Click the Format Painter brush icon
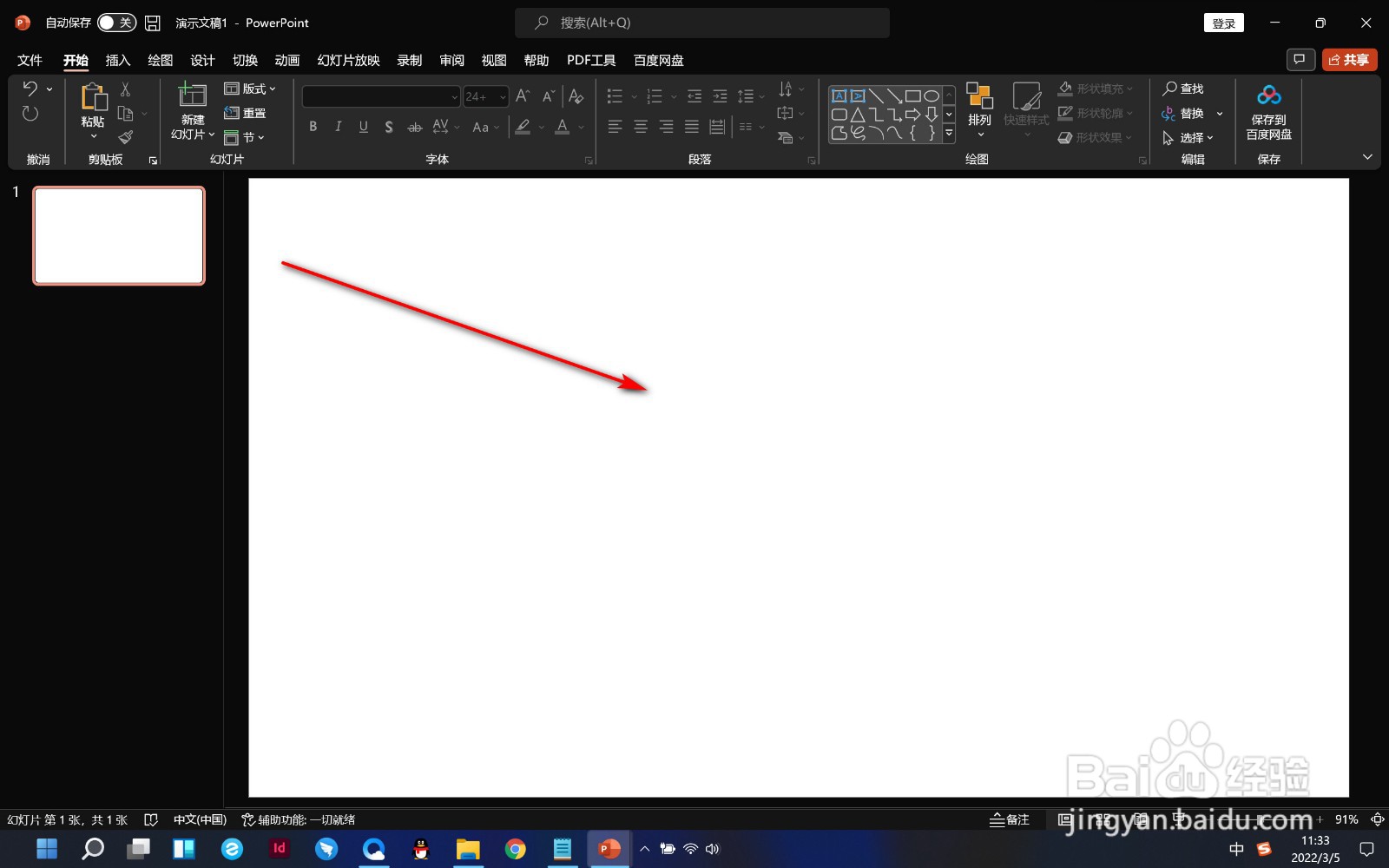Image resolution: width=1389 pixels, height=868 pixels. (125, 137)
